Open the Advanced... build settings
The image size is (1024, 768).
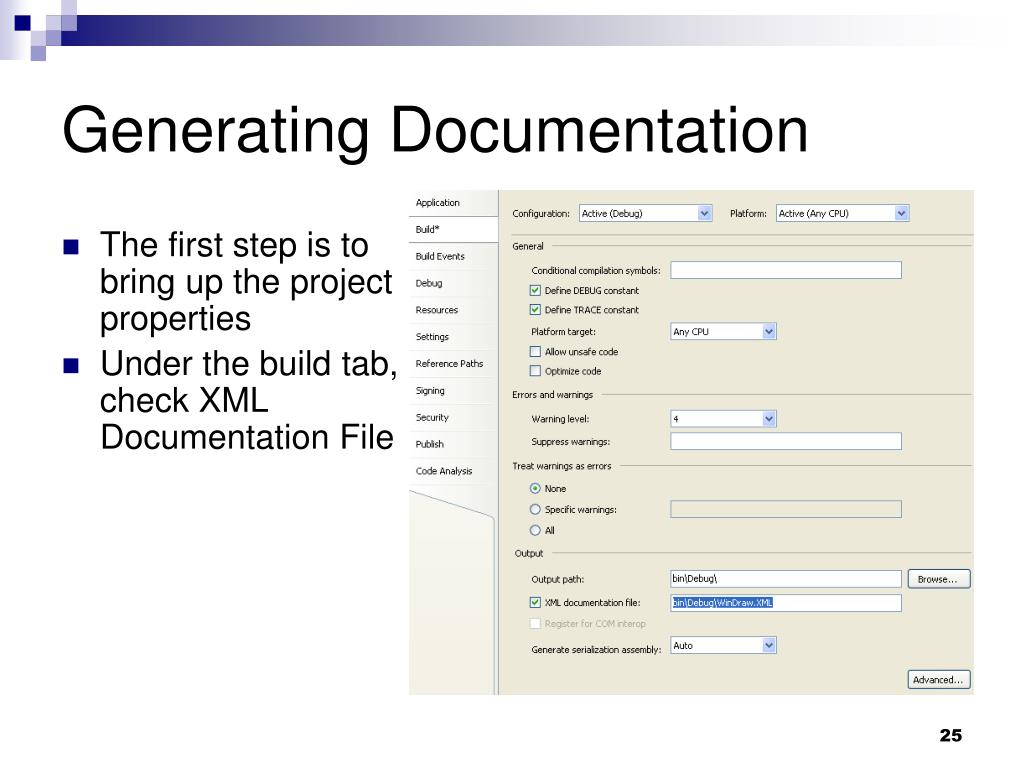coord(938,680)
